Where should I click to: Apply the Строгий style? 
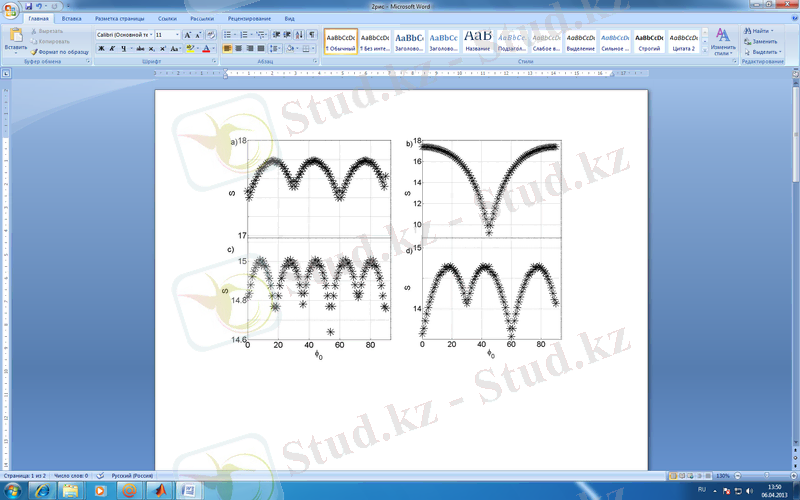649,41
